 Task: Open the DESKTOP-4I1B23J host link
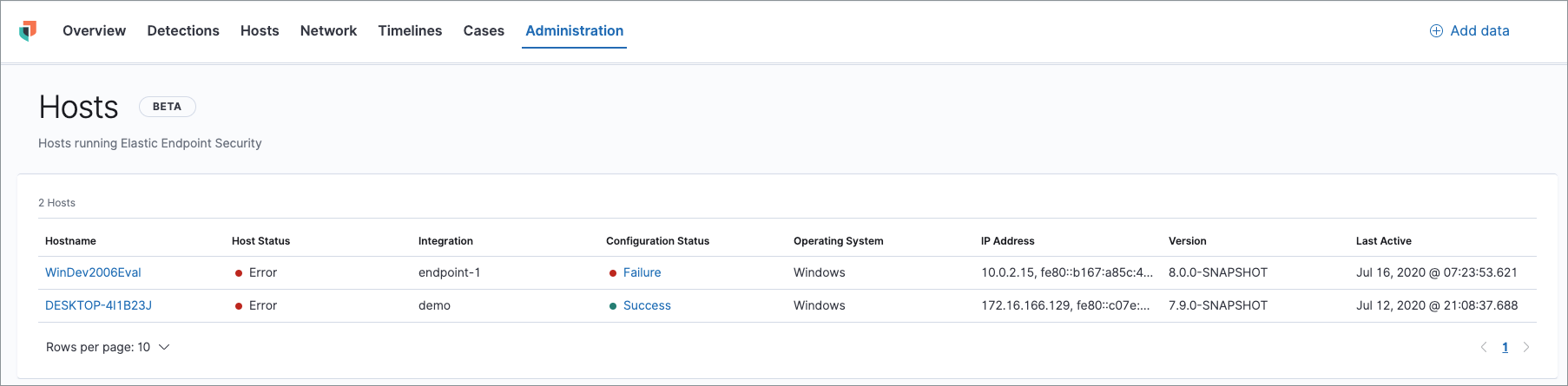[98, 305]
